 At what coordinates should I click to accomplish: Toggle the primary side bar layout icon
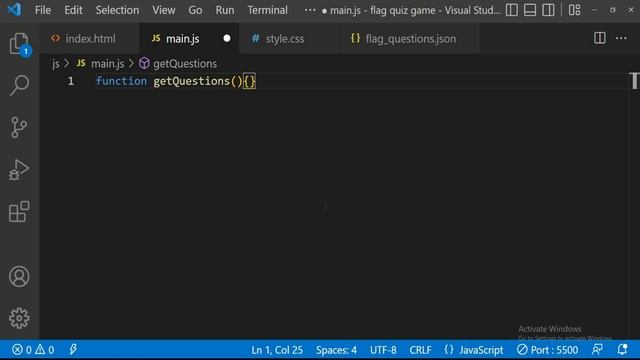(511, 10)
